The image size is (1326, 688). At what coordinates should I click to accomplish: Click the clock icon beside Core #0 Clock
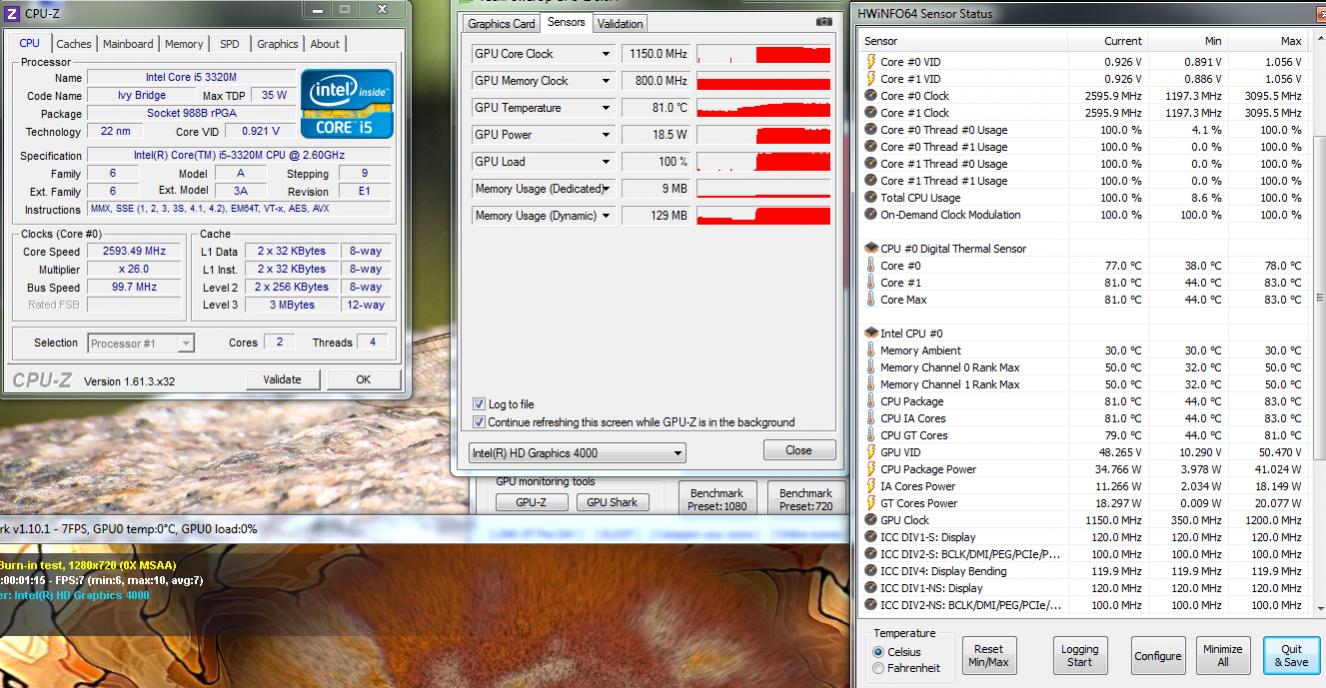pos(871,96)
